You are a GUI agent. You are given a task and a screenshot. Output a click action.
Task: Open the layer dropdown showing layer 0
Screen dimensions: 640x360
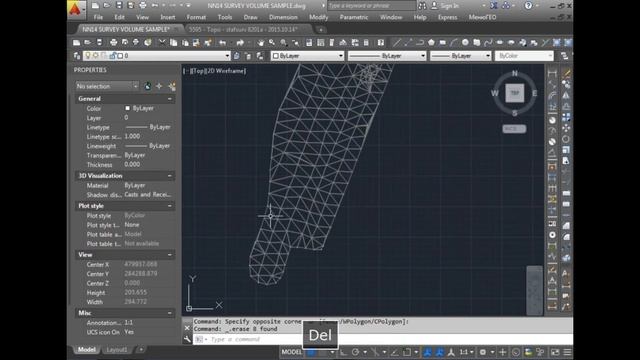[x=157, y=56]
